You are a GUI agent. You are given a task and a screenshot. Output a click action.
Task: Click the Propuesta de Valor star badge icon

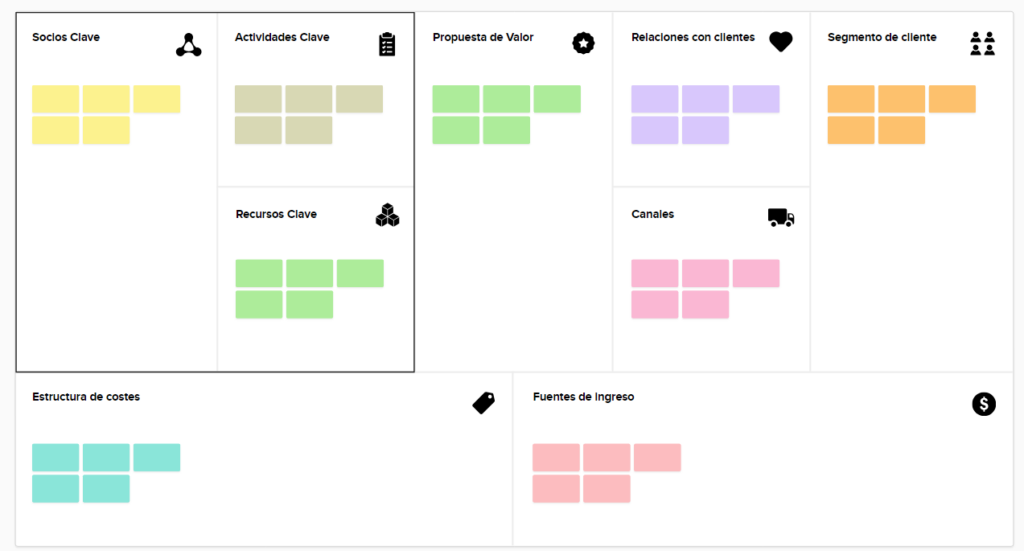point(584,43)
